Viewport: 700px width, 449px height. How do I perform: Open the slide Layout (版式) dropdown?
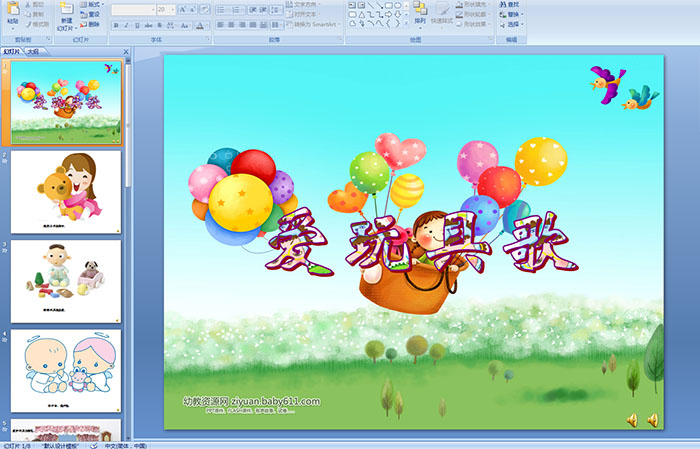point(92,4)
